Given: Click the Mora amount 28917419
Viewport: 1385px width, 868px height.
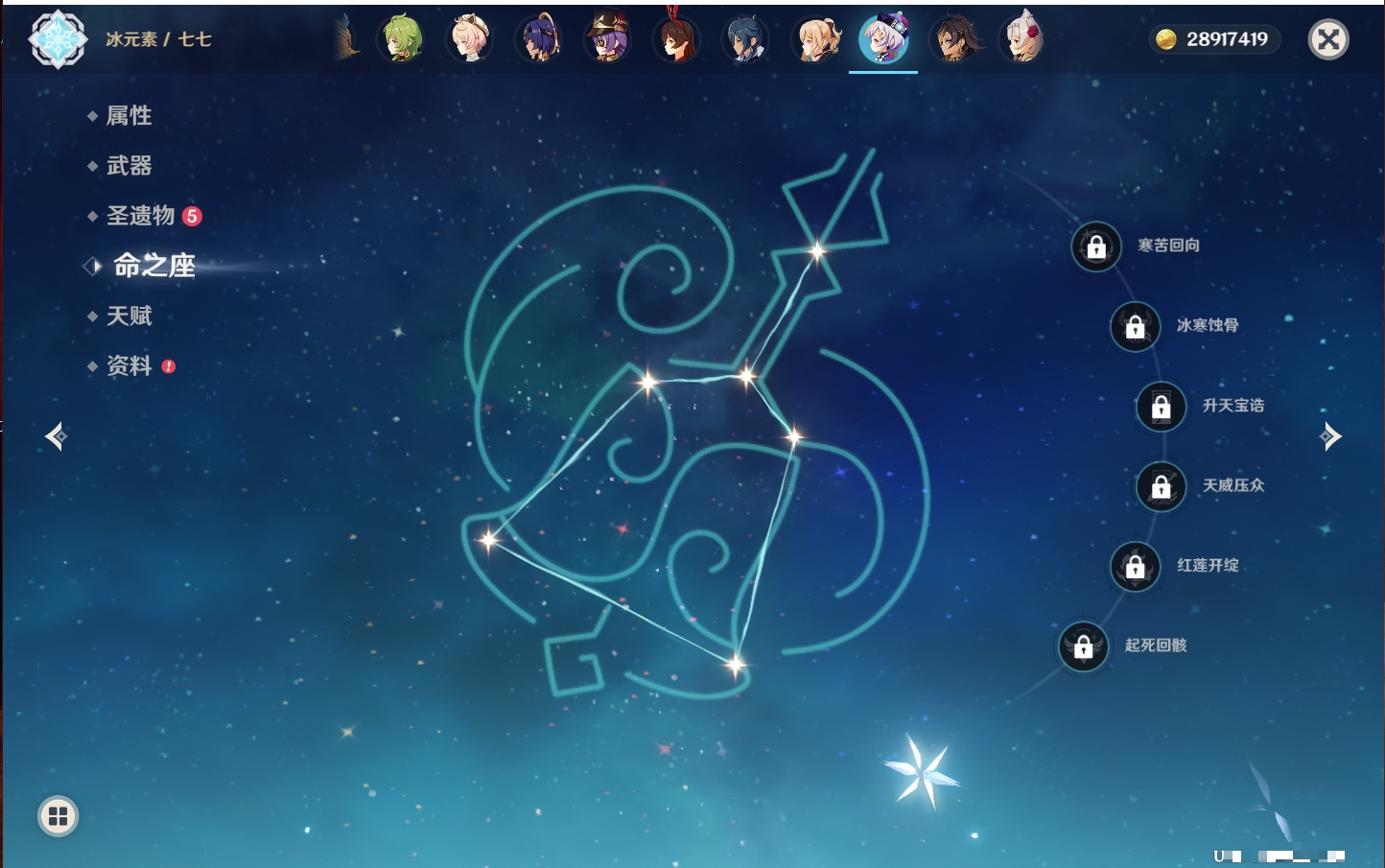Looking at the screenshot, I should click(1227, 39).
